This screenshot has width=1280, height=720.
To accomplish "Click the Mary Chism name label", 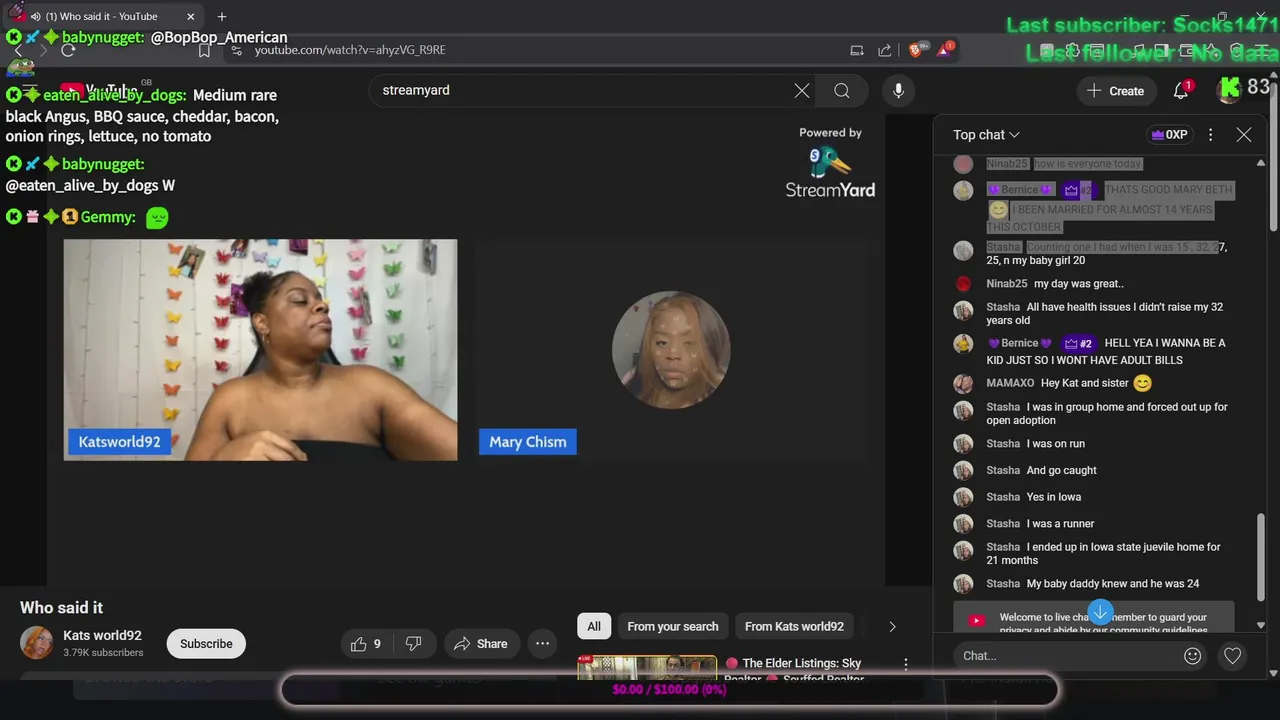I will (x=527, y=442).
